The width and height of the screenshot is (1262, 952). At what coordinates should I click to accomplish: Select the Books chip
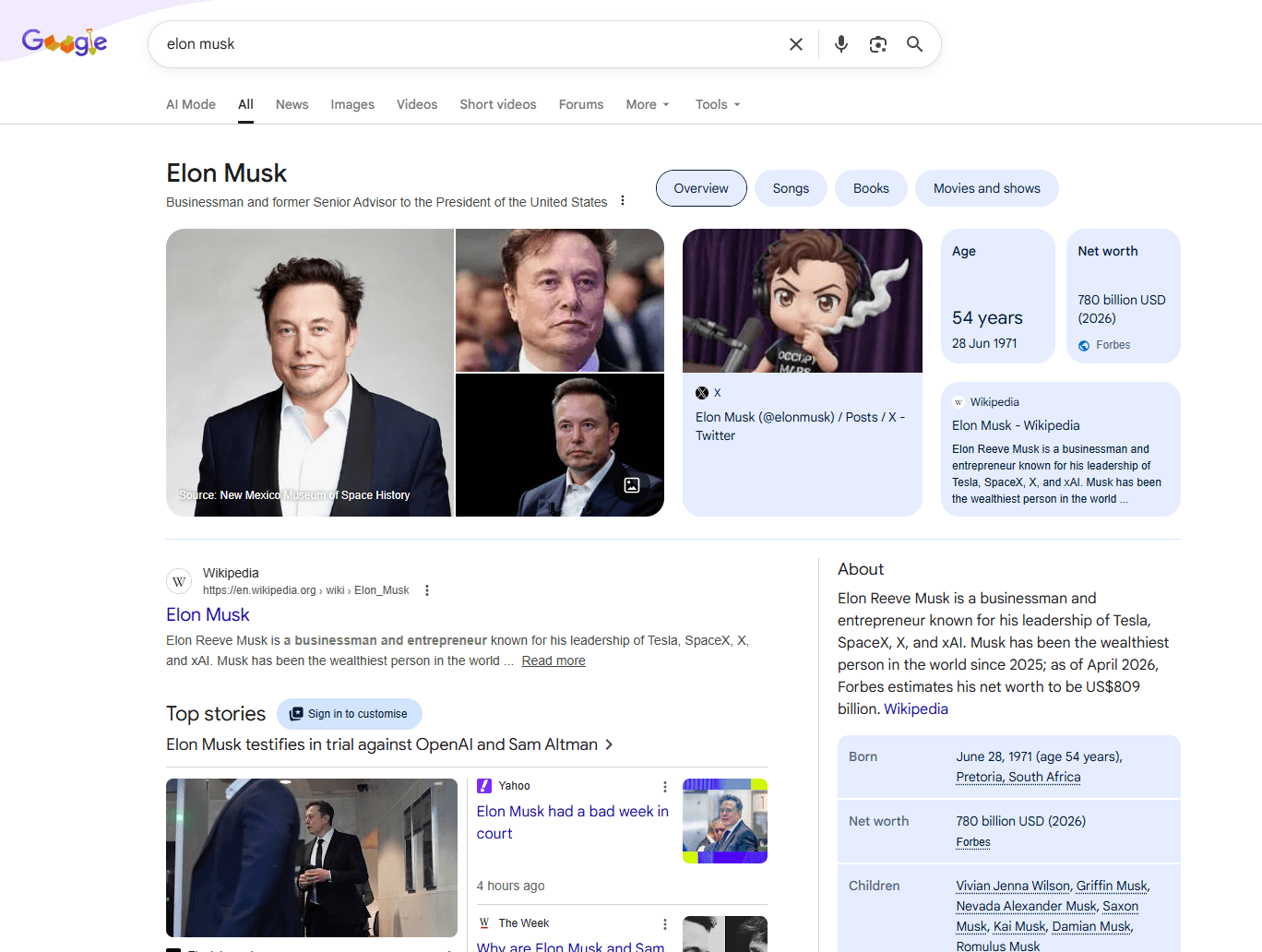871,188
